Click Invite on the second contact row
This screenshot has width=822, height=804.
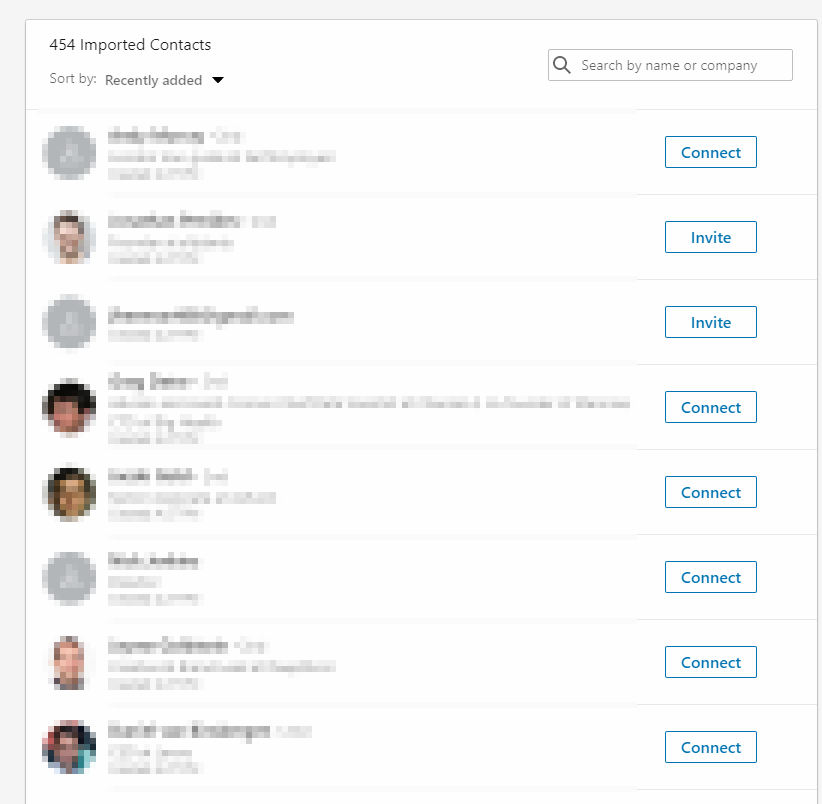pos(710,238)
